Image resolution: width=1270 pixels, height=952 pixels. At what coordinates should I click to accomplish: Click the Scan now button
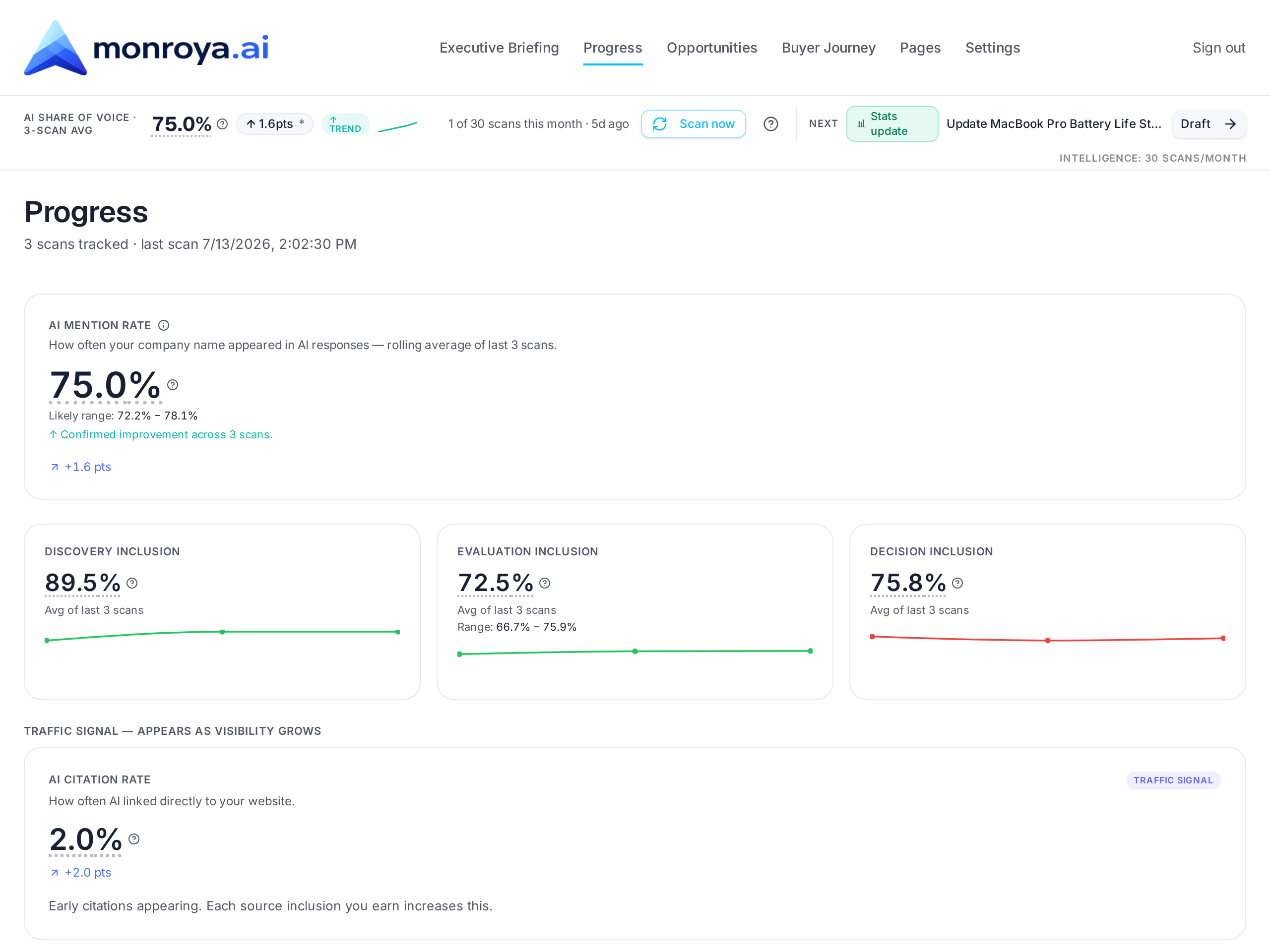tap(693, 124)
